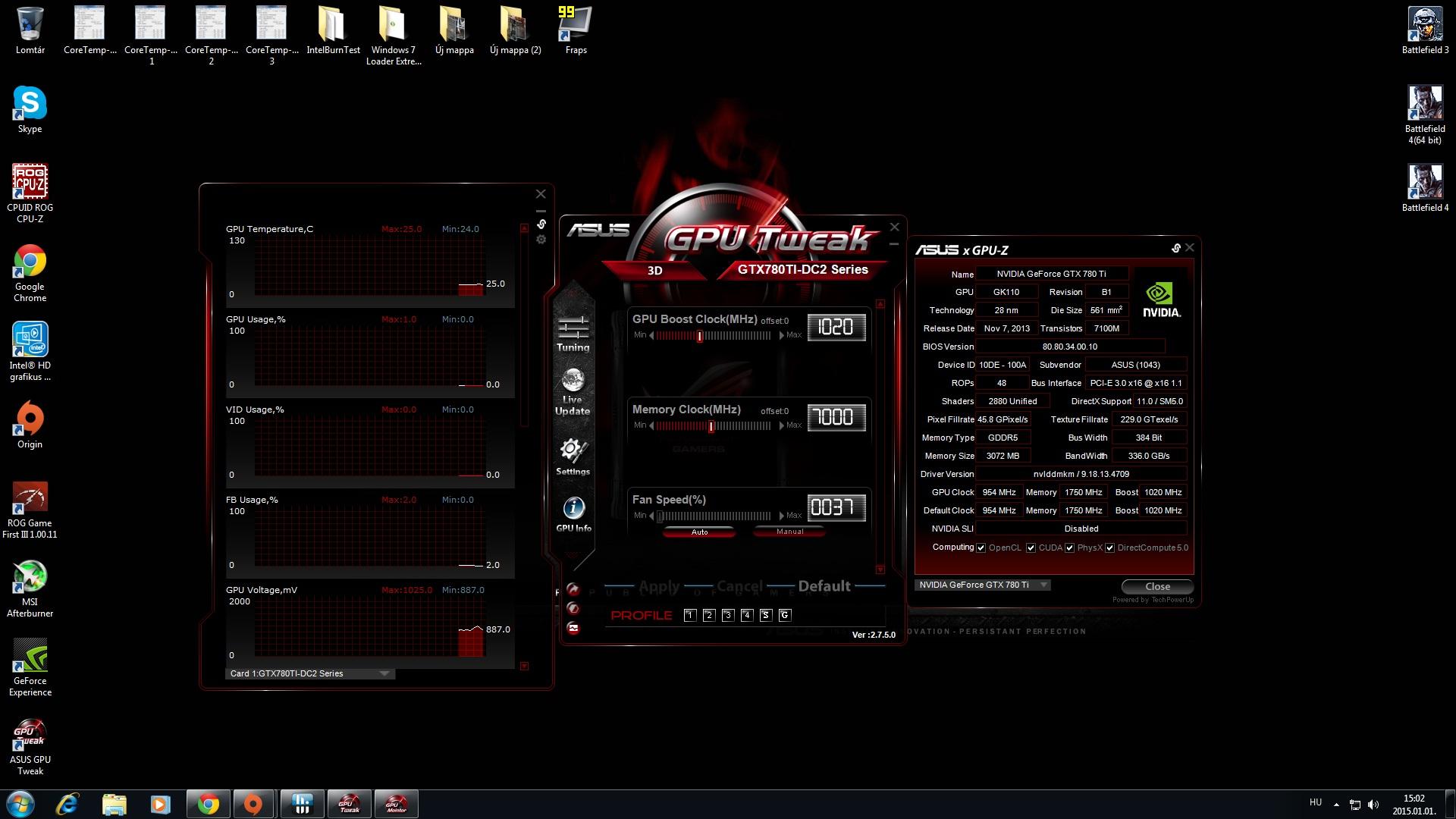Image resolution: width=1456 pixels, height=819 pixels.
Task: Switch to the 3D tab
Action: (x=654, y=270)
